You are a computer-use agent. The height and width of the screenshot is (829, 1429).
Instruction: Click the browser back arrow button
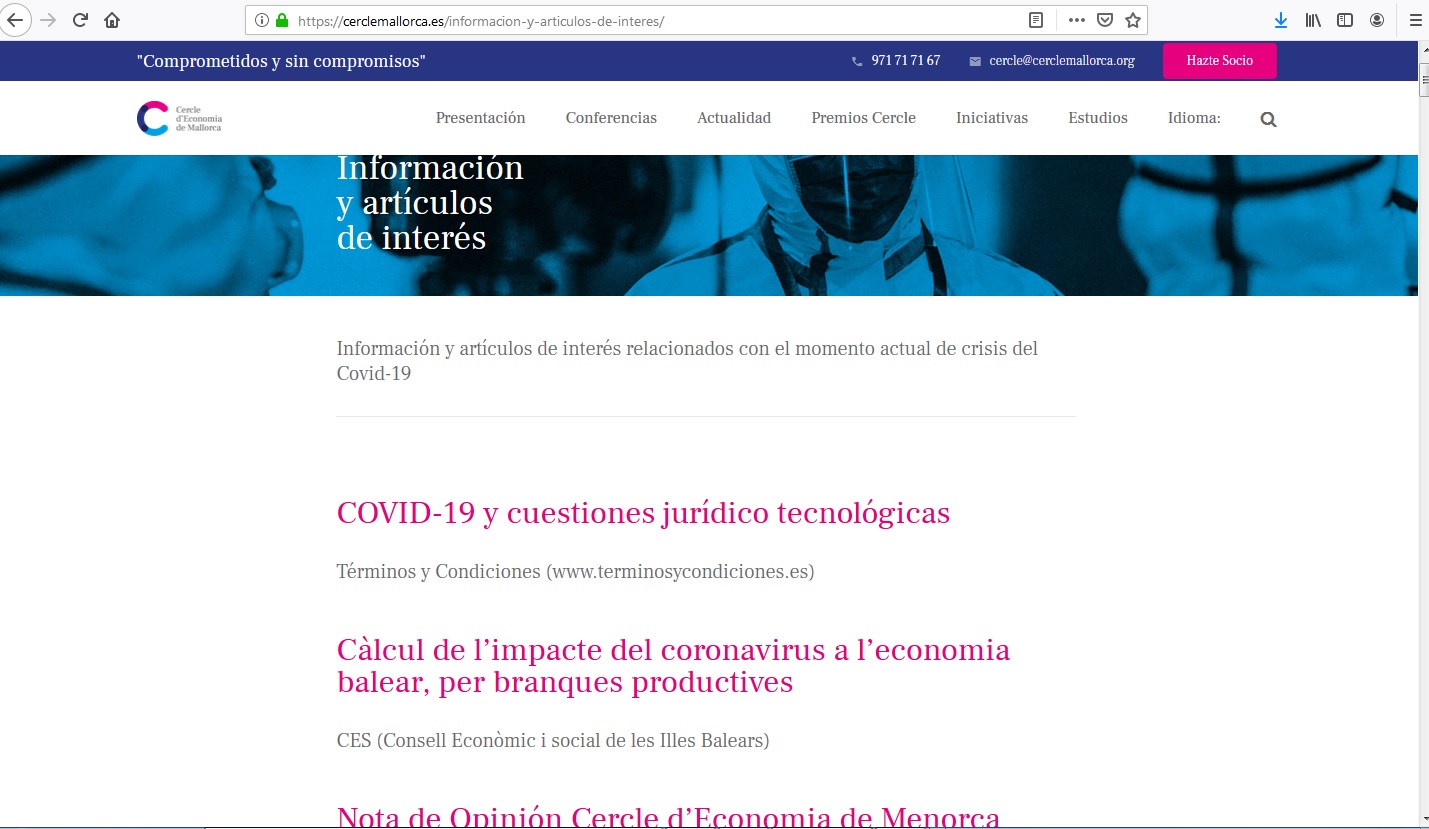click(x=17, y=20)
